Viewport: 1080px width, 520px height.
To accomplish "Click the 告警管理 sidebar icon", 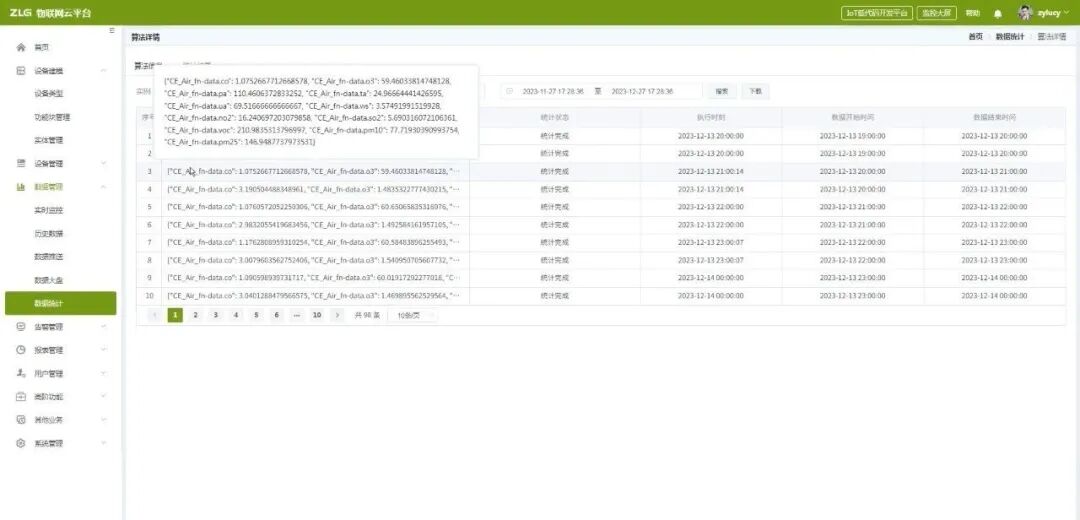I will pos(21,327).
